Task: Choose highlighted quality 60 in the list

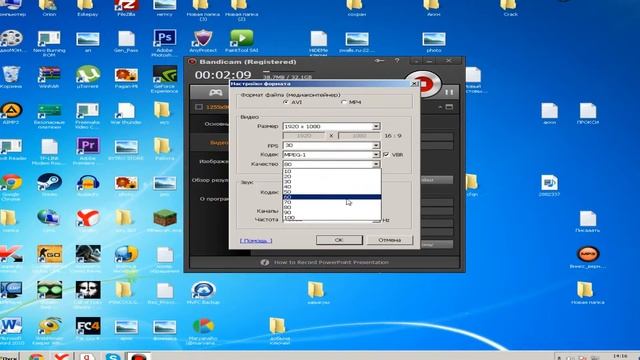Action: 332,197
